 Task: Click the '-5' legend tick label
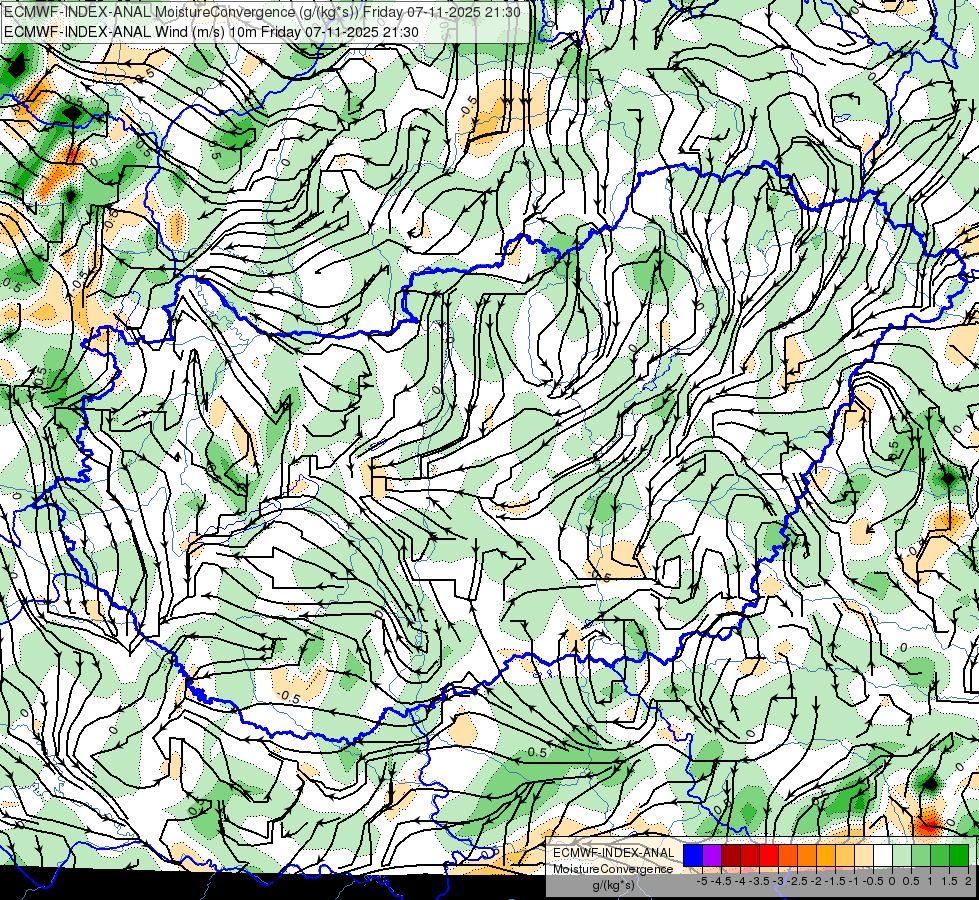point(702,881)
